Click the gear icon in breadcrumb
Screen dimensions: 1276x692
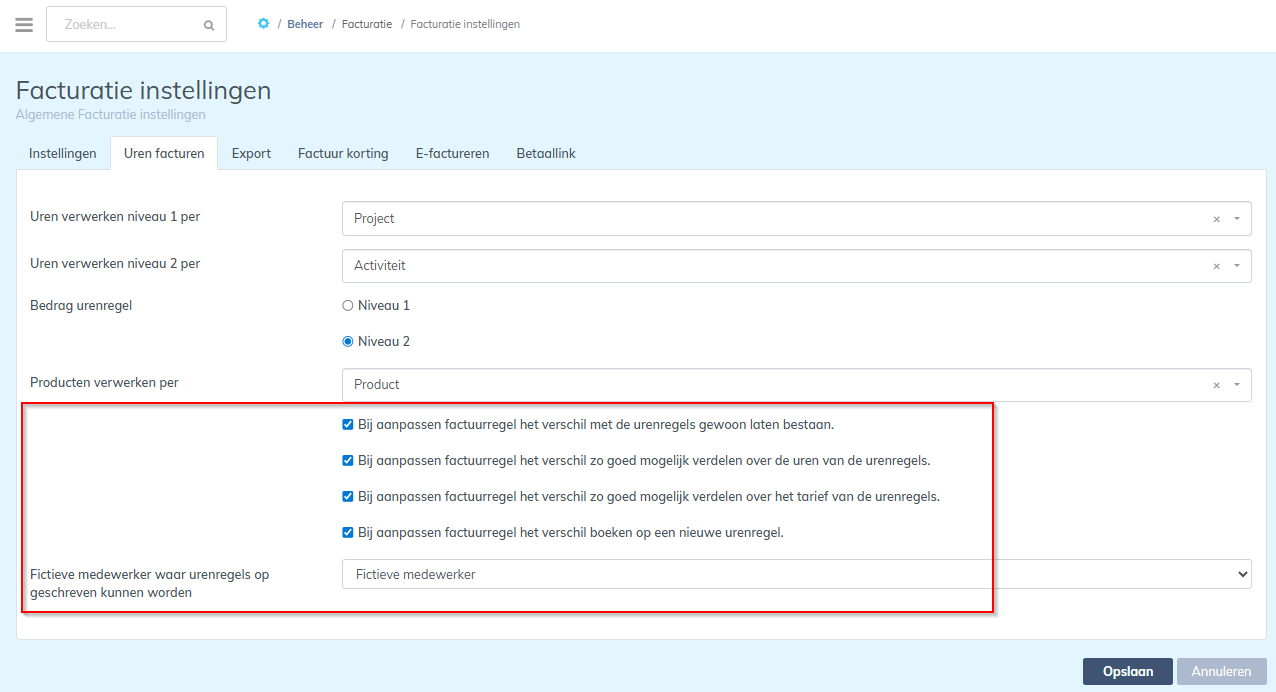coord(263,23)
